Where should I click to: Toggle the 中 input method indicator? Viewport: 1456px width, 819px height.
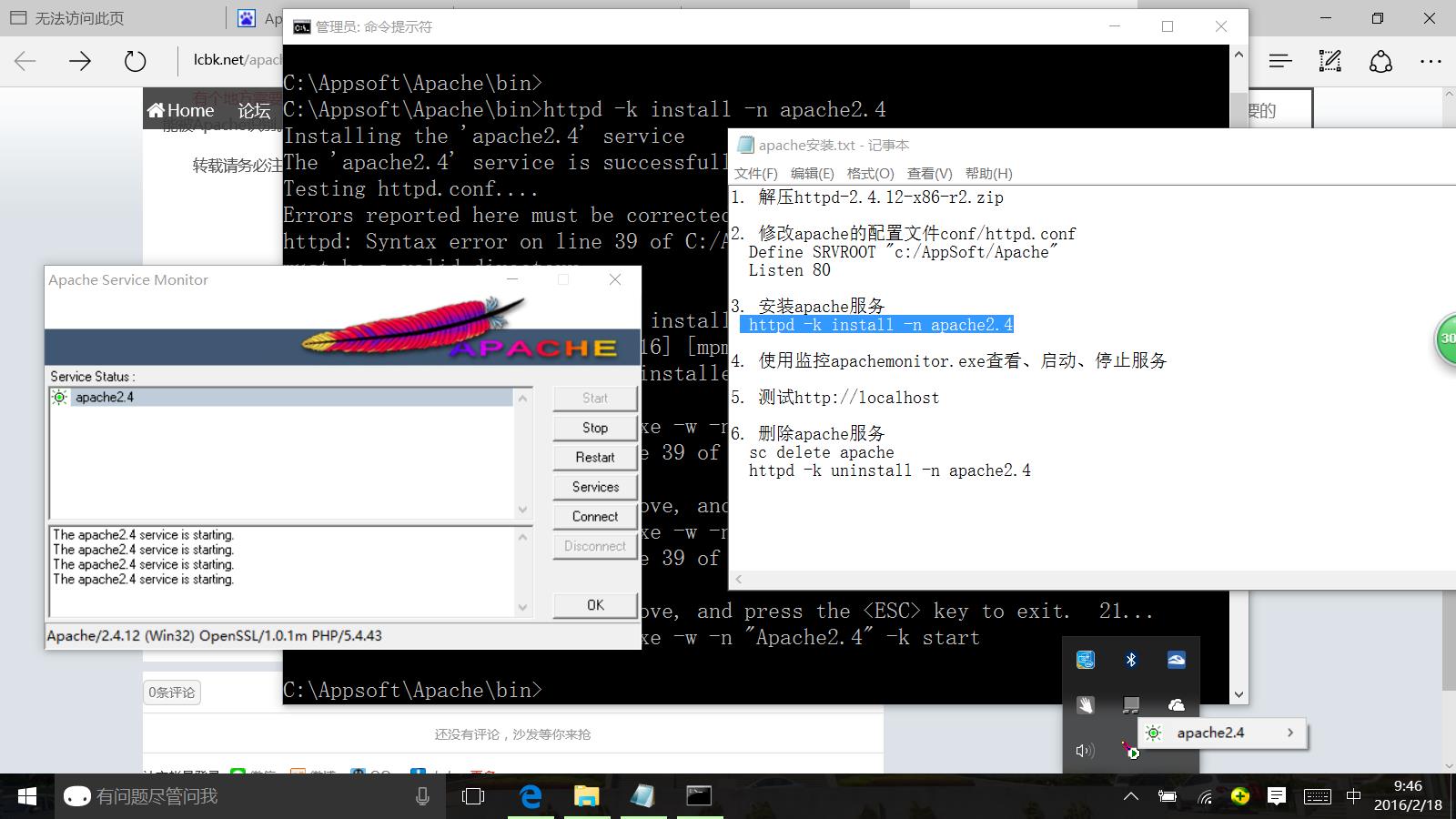tap(1353, 796)
